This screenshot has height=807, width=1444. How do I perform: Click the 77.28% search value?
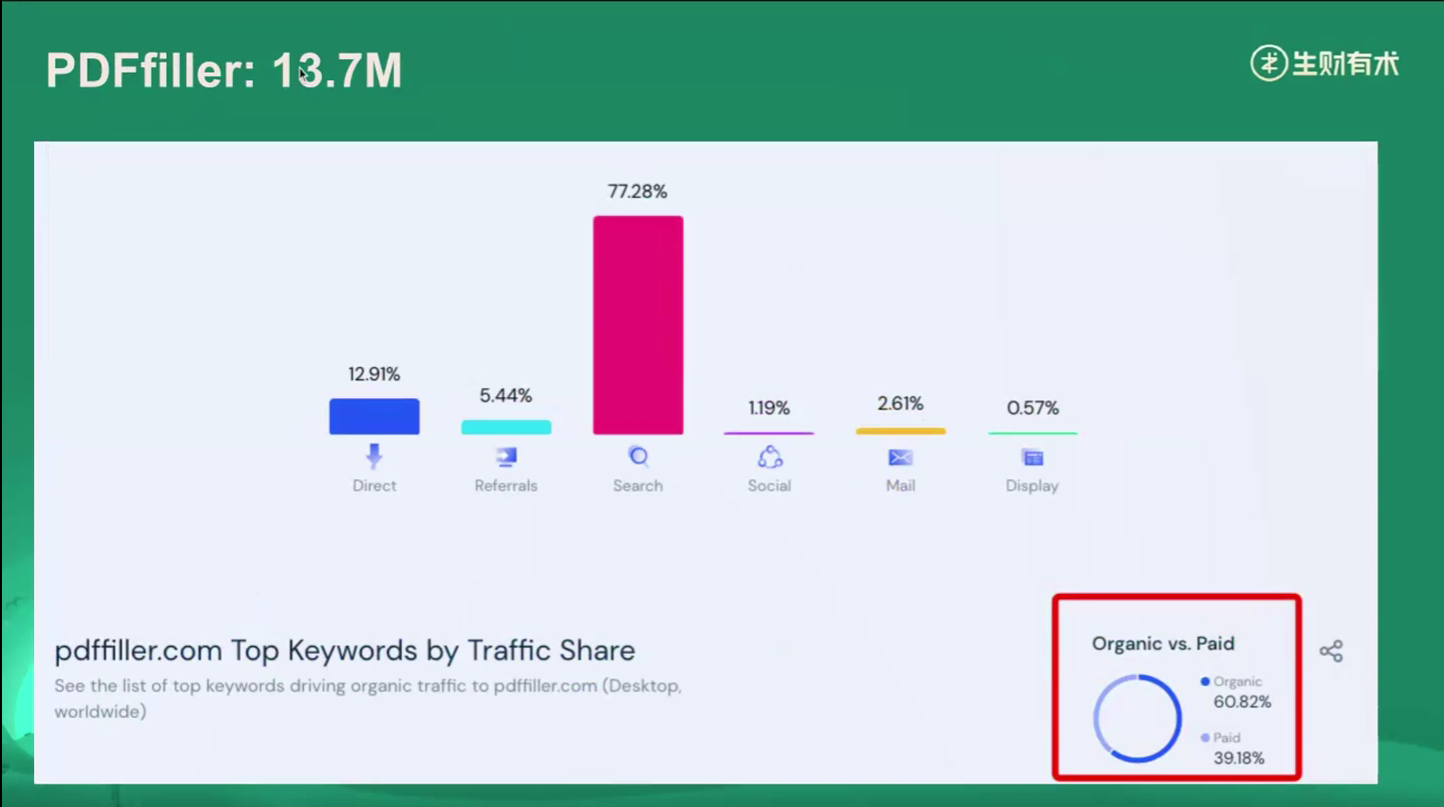coord(638,191)
